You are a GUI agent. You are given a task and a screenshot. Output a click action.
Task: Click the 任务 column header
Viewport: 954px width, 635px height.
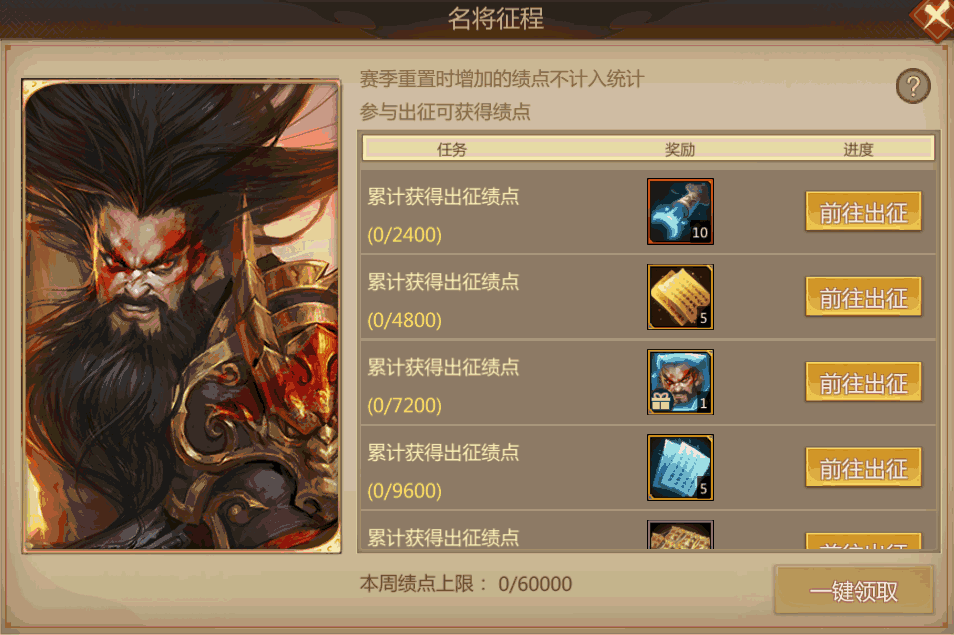[x=451, y=150]
